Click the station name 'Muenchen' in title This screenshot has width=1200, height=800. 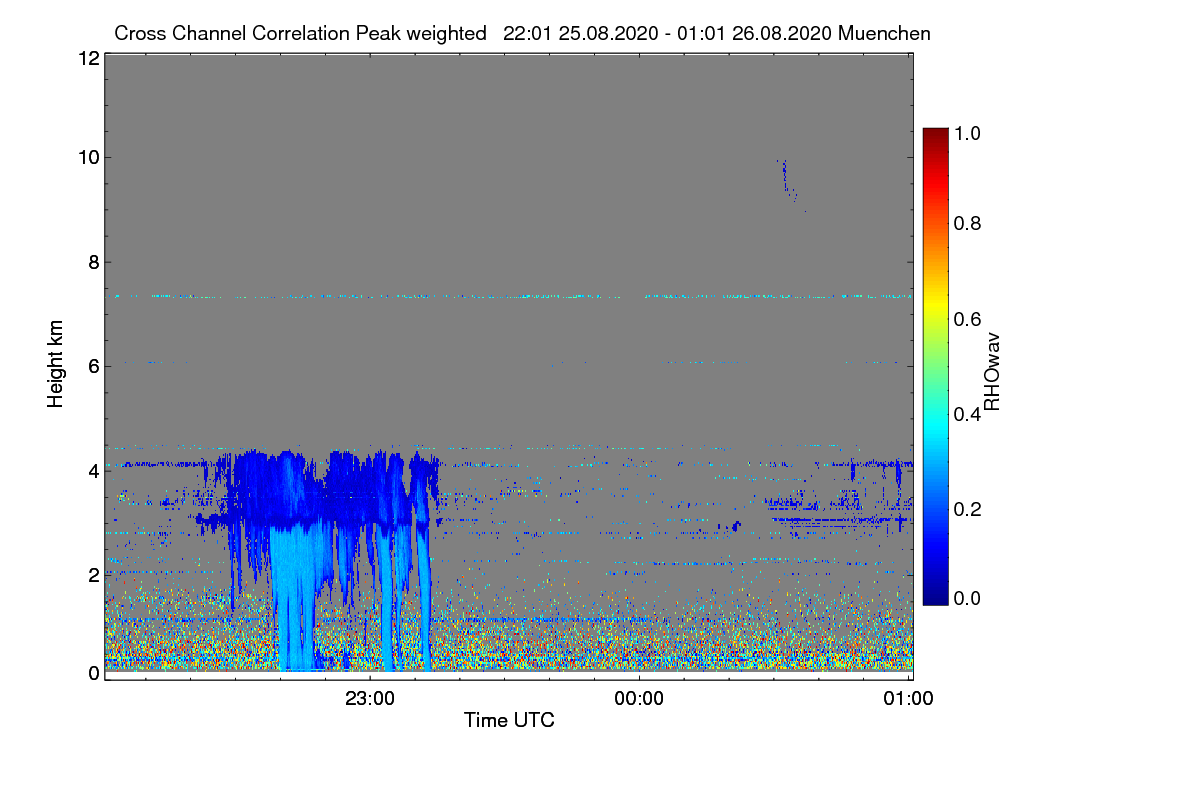coord(885,33)
